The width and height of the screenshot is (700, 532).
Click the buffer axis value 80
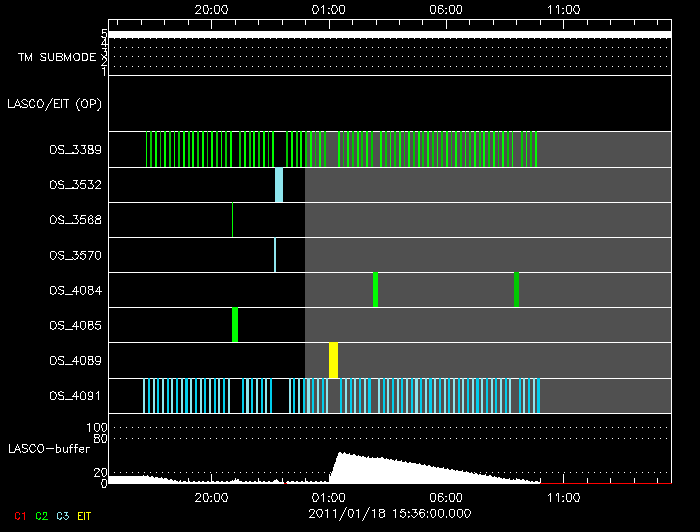100,439
